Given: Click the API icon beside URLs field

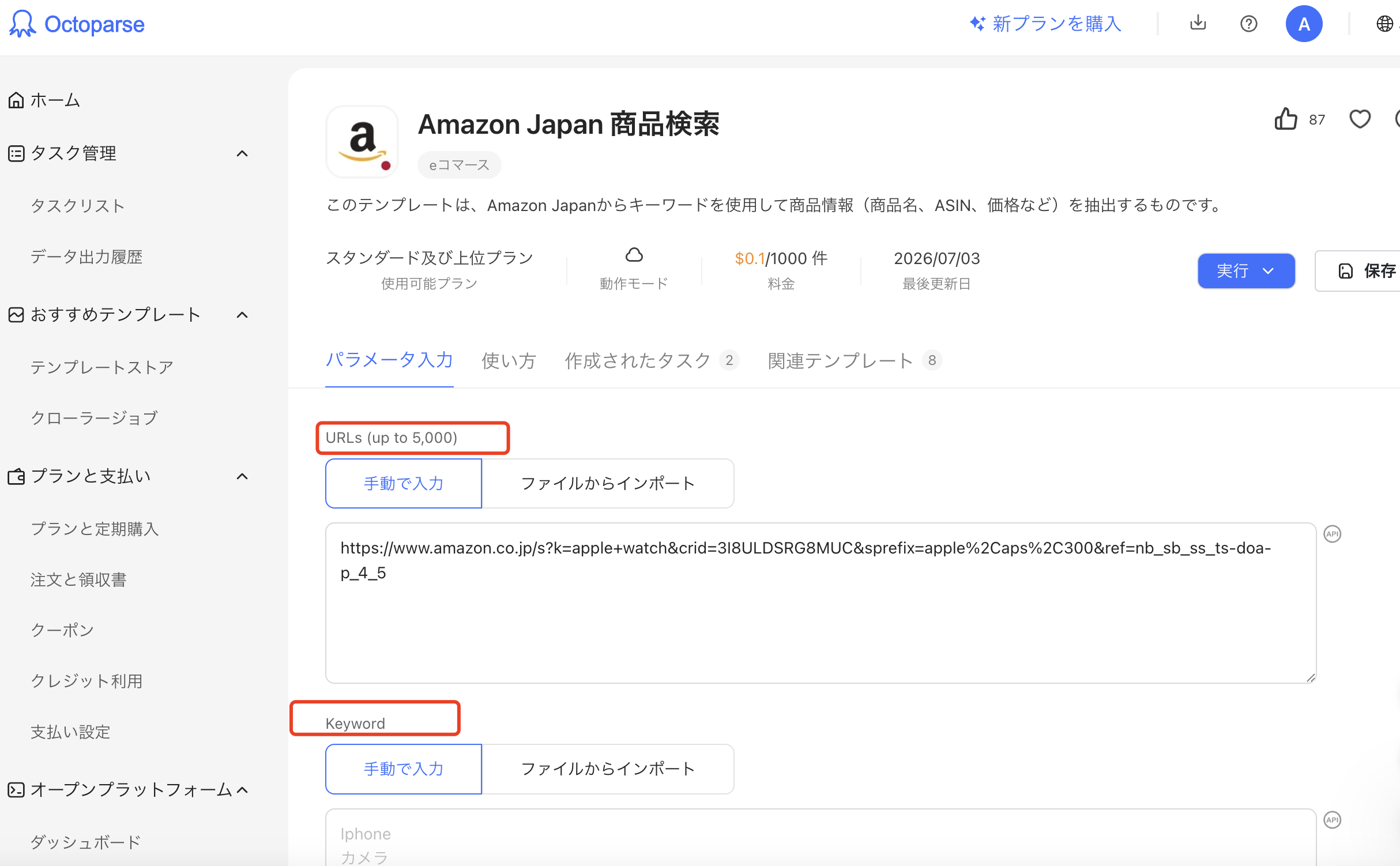Looking at the screenshot, I should [1332, 534].
